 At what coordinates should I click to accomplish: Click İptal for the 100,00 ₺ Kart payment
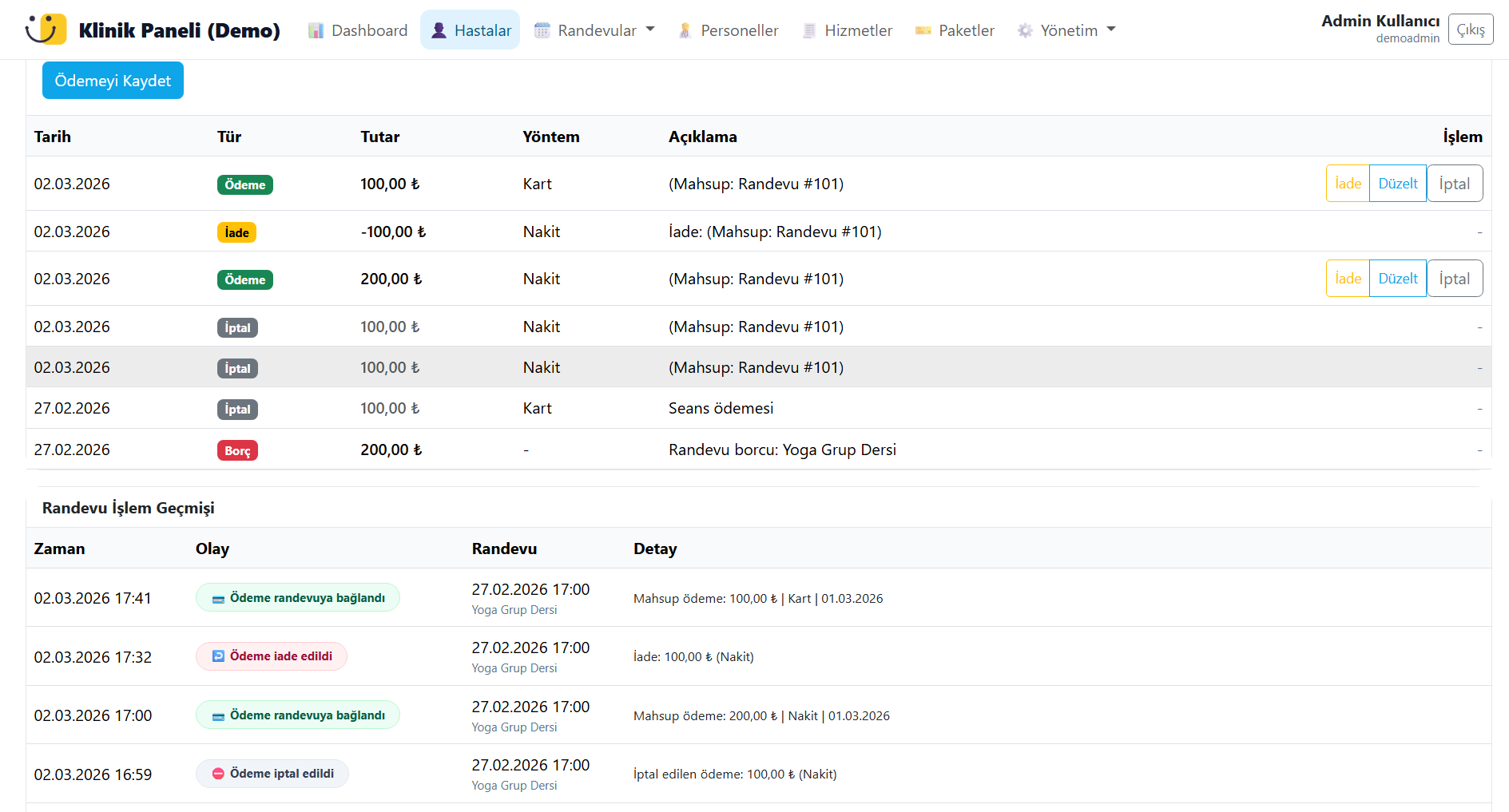point(1454,184)
